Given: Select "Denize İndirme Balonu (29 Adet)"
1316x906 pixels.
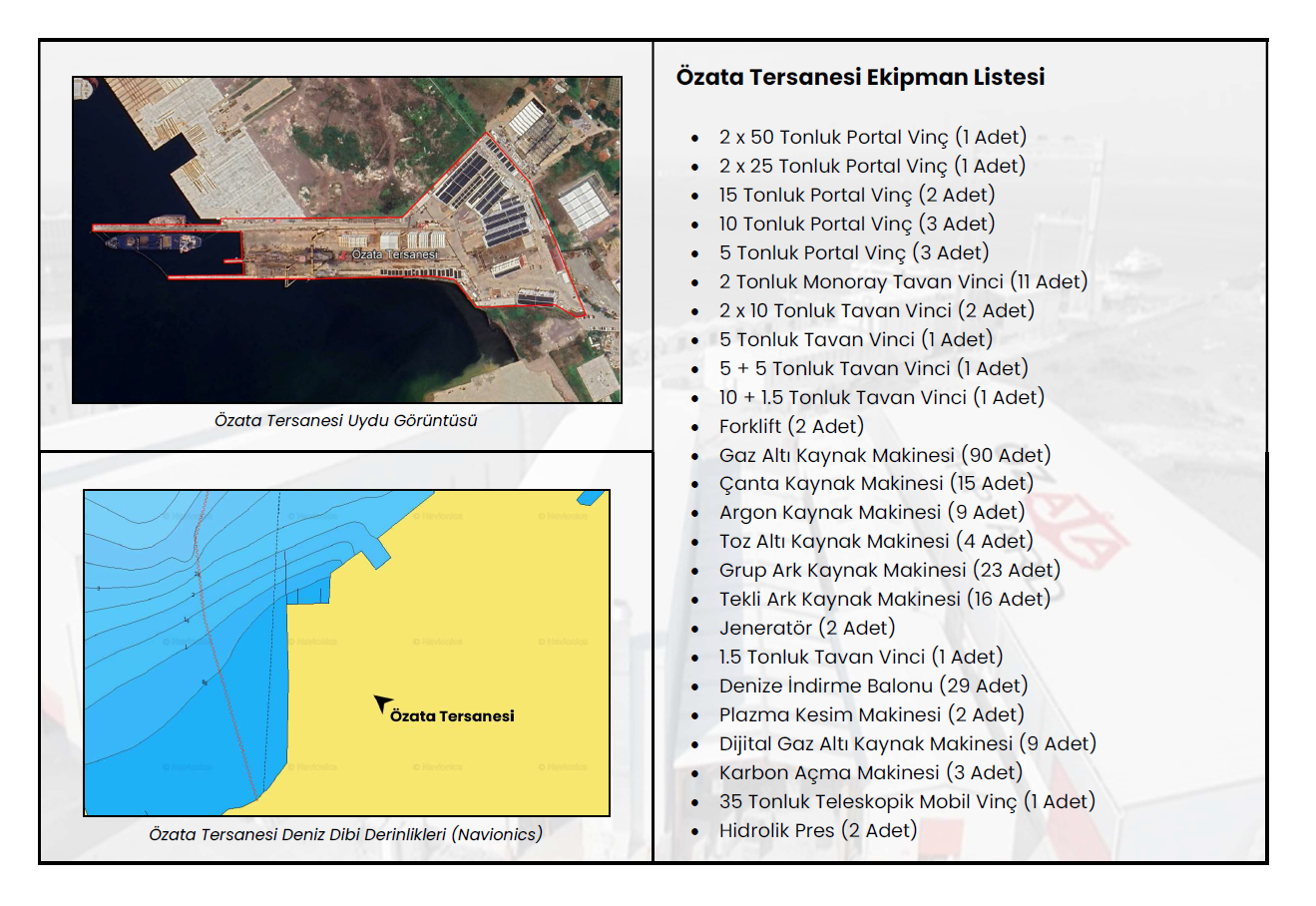Looking at the screenshot, I should point(873,685).
